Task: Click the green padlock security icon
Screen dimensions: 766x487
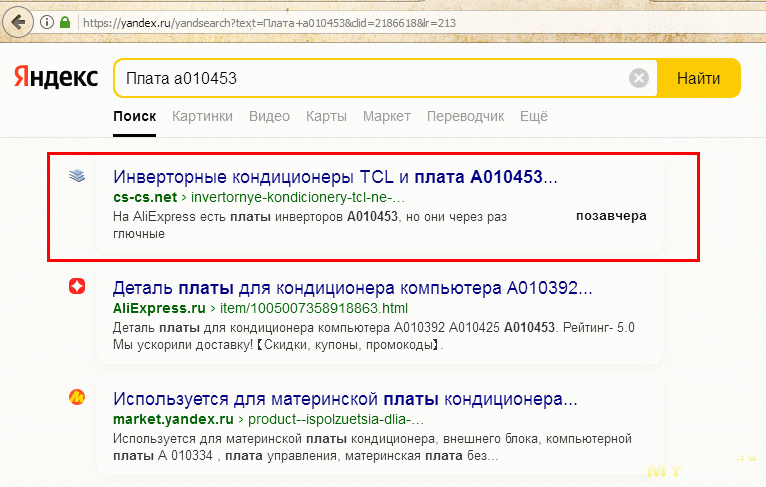Action: click(x=65, y=22)
